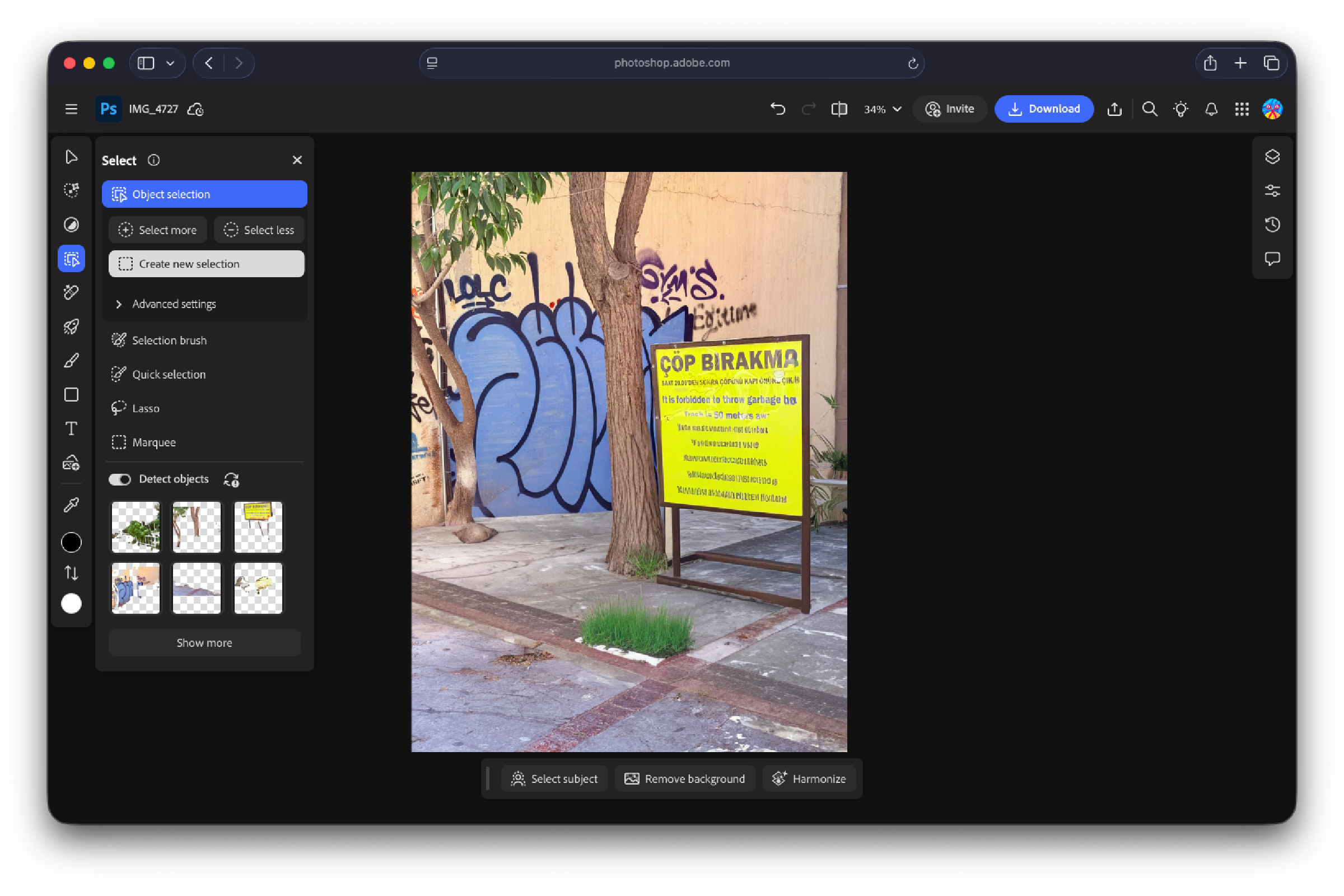Open the zoom level dropdown showing 34%
The image size is (1344, 896).
[881, 109]
